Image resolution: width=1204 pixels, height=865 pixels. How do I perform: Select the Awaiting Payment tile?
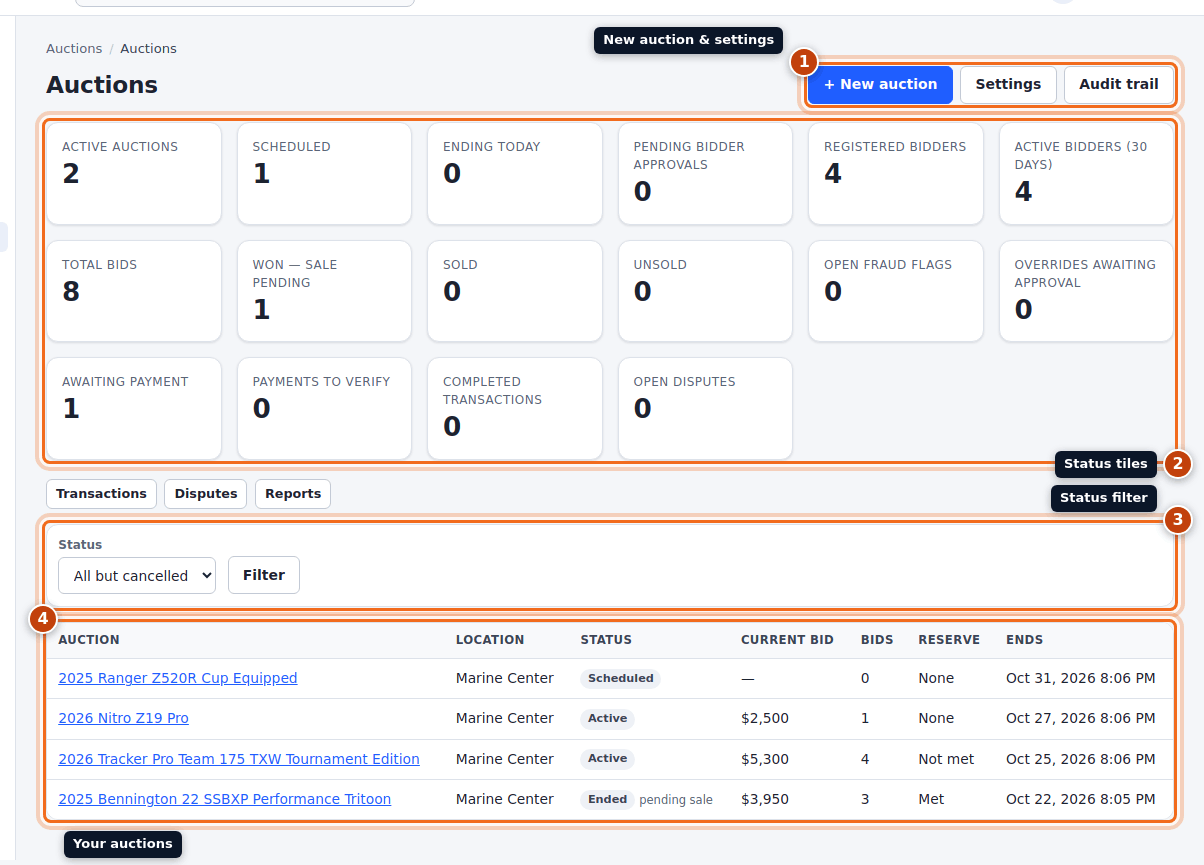(x=134, y=408)
